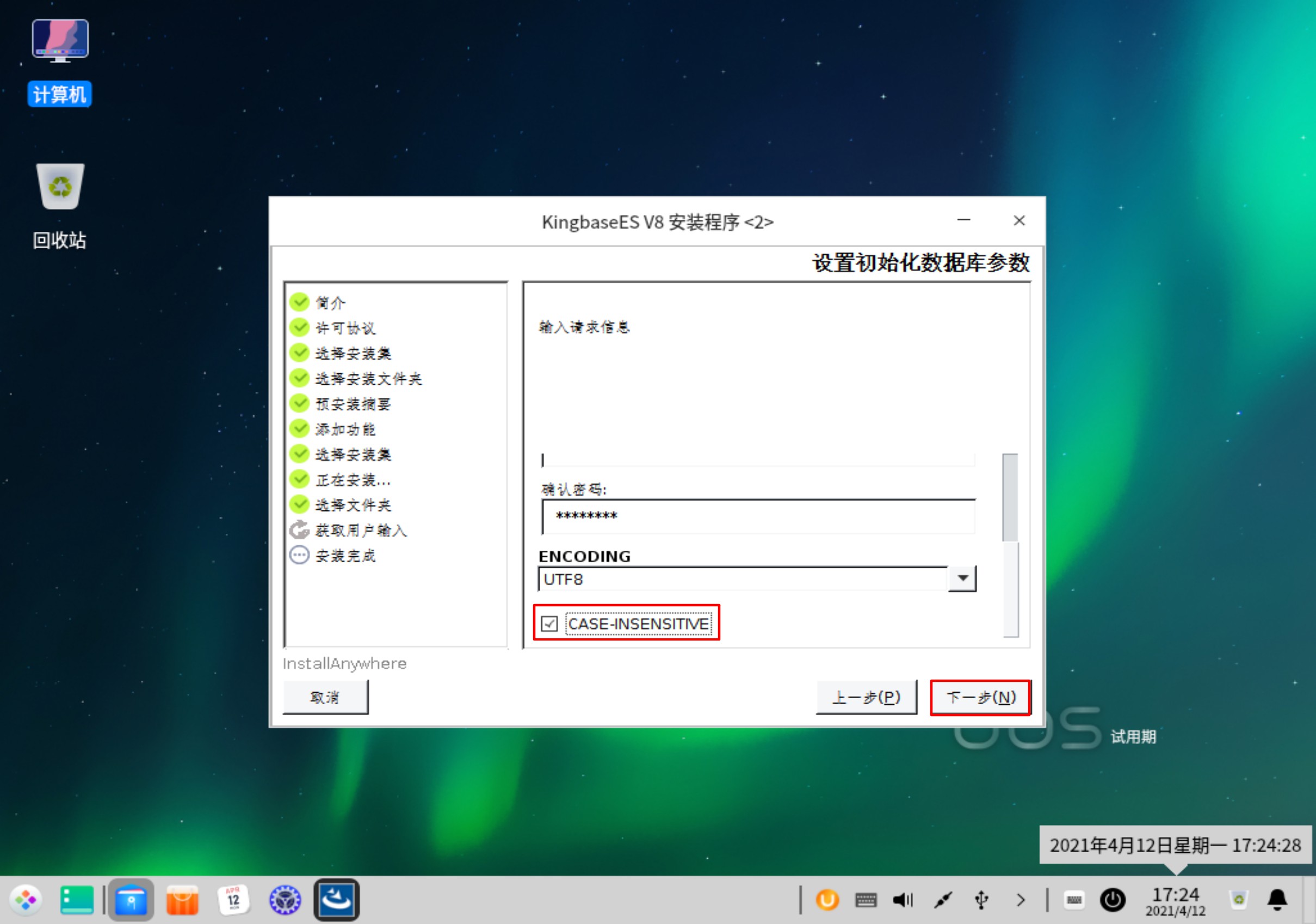Viewport: 1316px width, 924px height.
Task: Open the notification bell icon
Action: coord(1277,900)
